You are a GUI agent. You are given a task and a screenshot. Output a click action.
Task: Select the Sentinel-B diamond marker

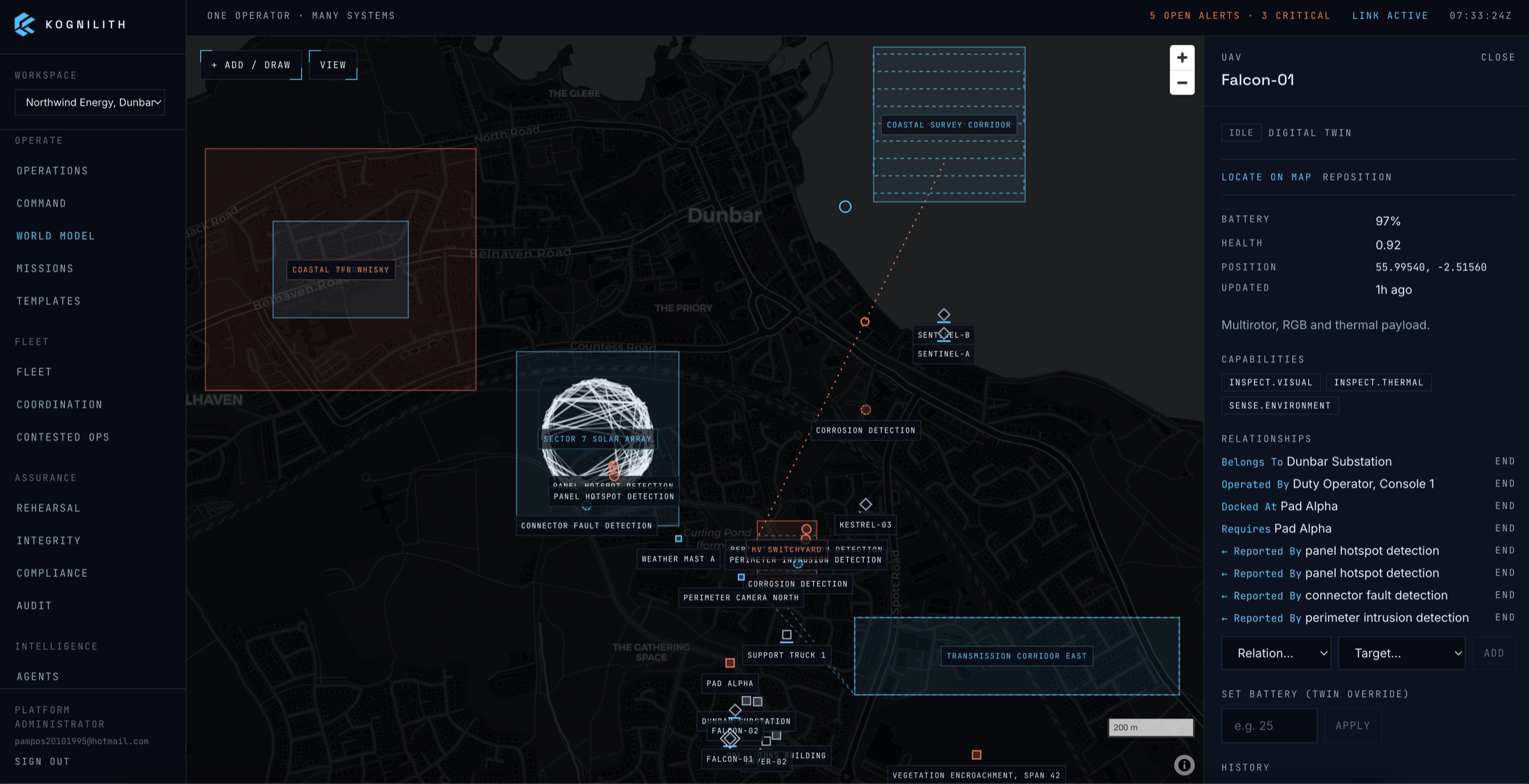(x=944, y=315)
